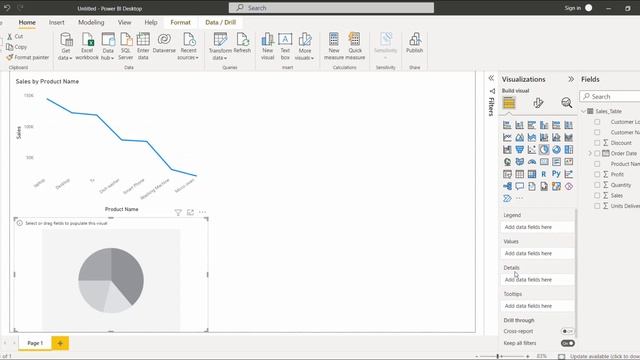This screenshot has height=360, width=640.
Task: Click the Values 'Add data fields here' well
Action: point(537,253)
